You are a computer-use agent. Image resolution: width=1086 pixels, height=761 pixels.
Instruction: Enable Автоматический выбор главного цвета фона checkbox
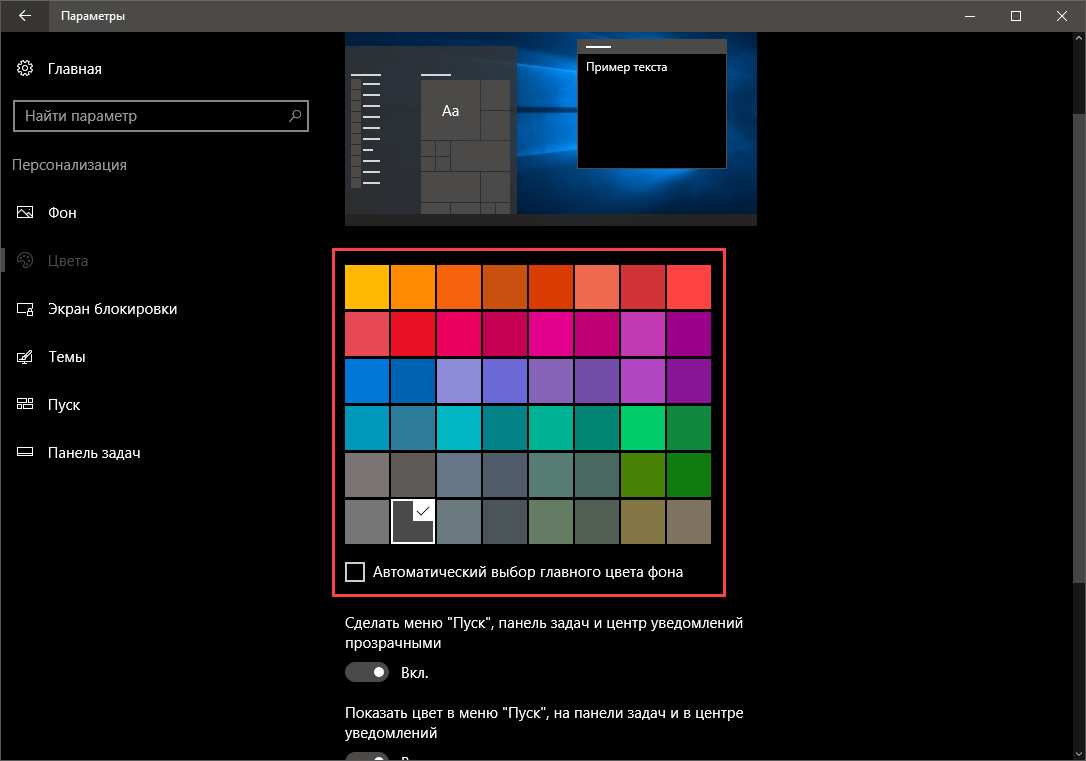coord(355,572)
